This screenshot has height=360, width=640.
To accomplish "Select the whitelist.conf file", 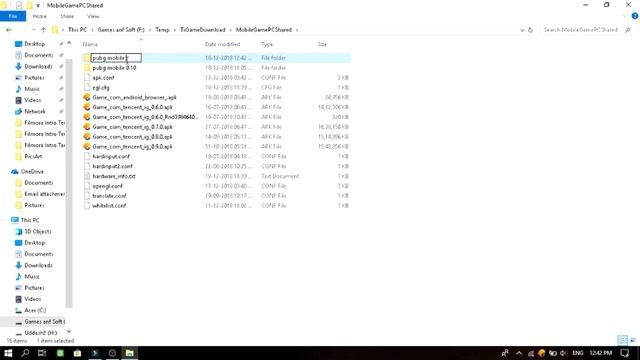I will click(x=109, y=205).
